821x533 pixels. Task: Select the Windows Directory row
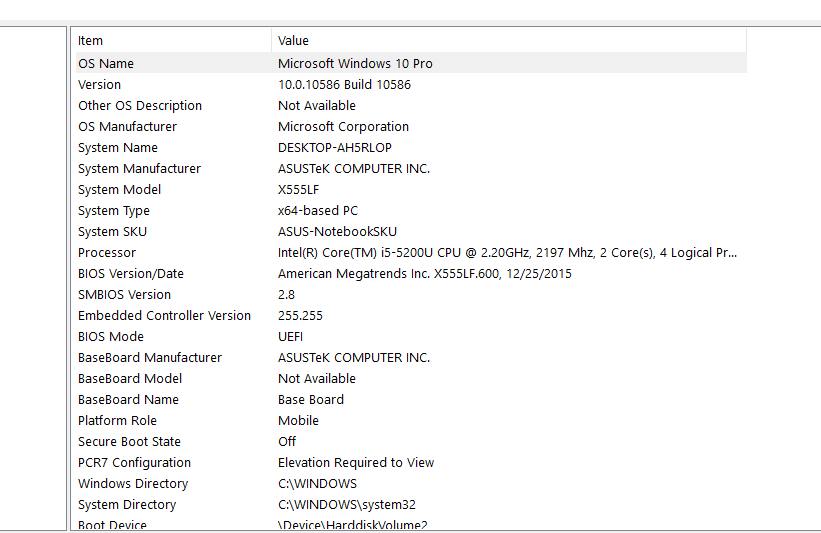tap(411, 483)
